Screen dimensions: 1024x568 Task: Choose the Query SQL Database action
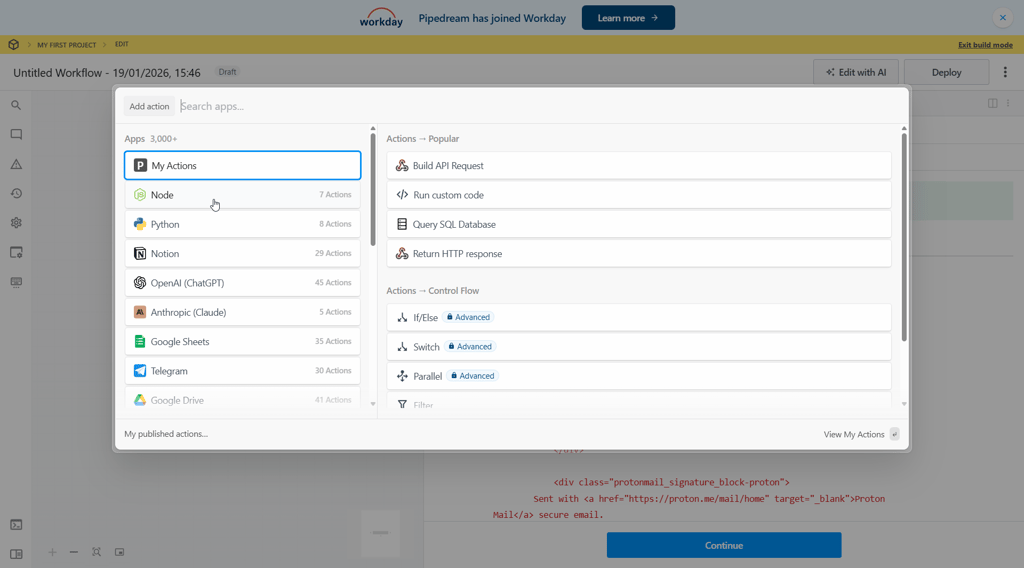point(639,224)
